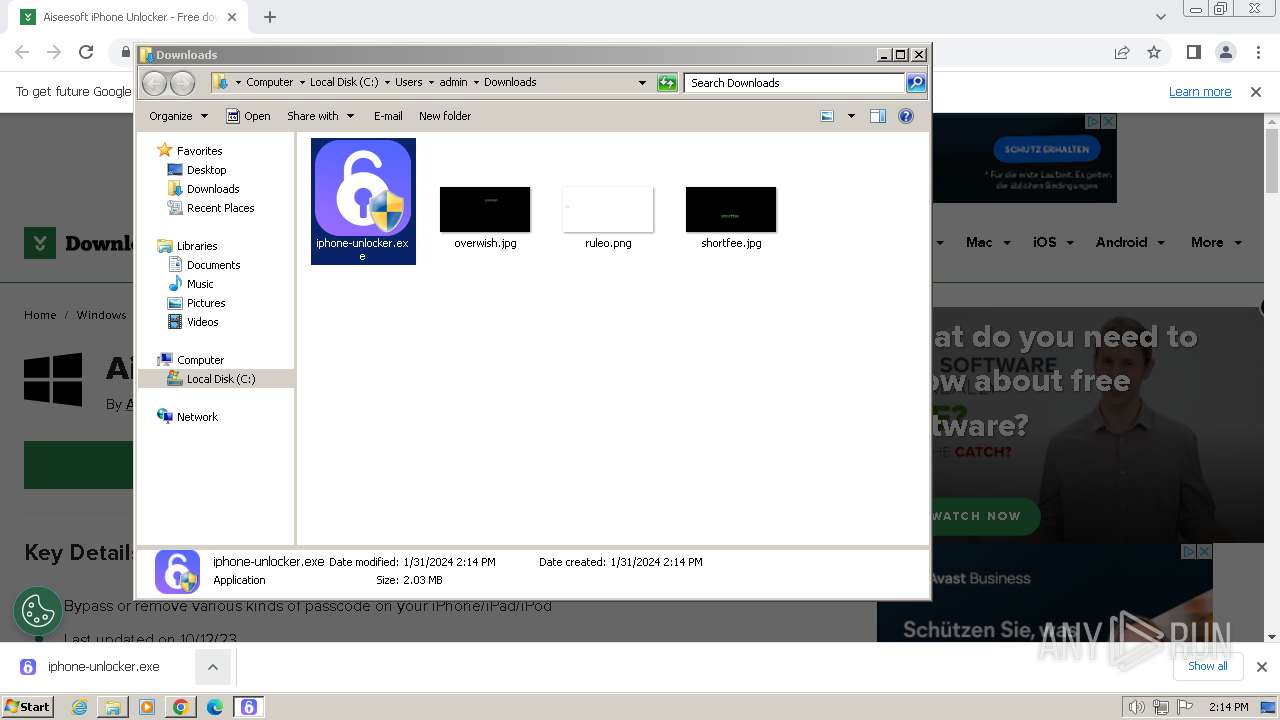
Task: Click Computer in address breadcrumb
Action: click(269, 82)
